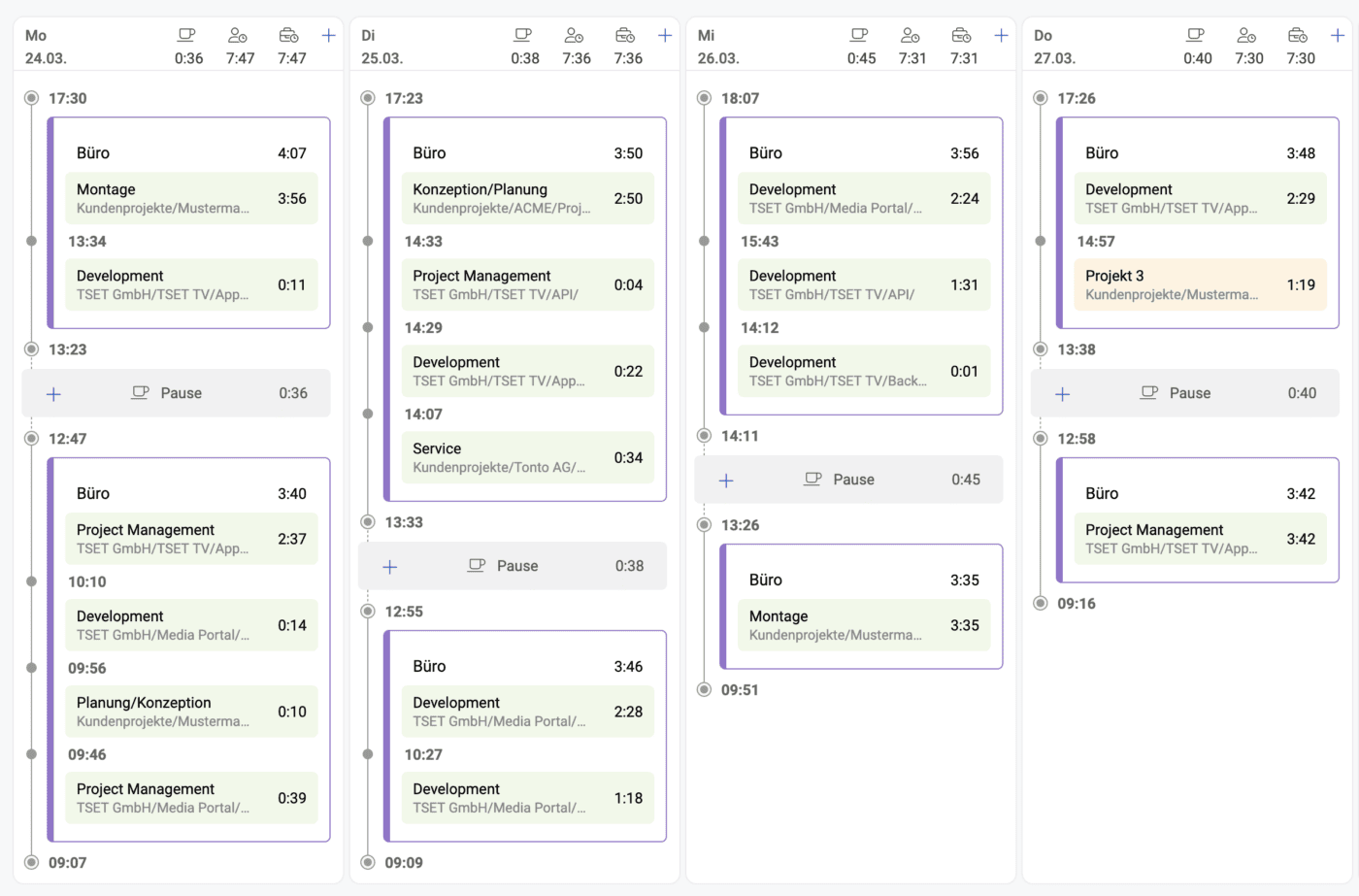
Task: Click the coffee cup break icon in Monday's header
Action: pyautogui.click(x=186, y=36)
